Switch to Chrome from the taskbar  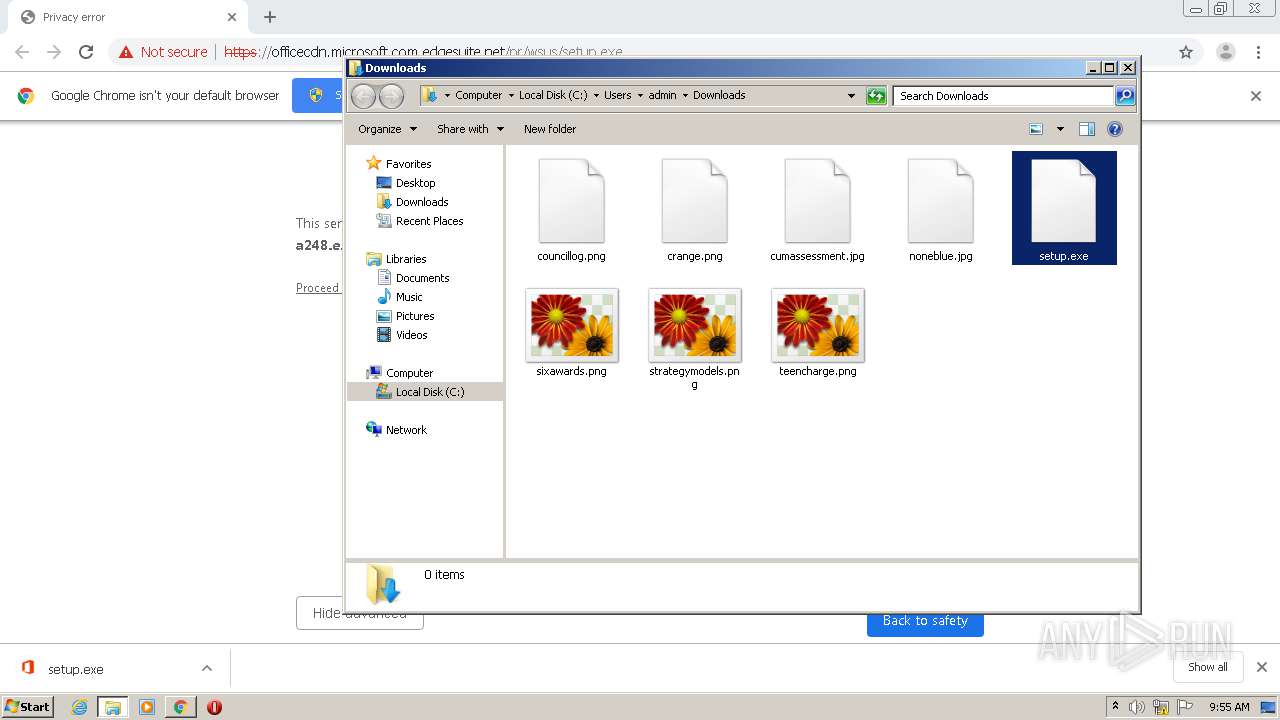pos(180,707)
